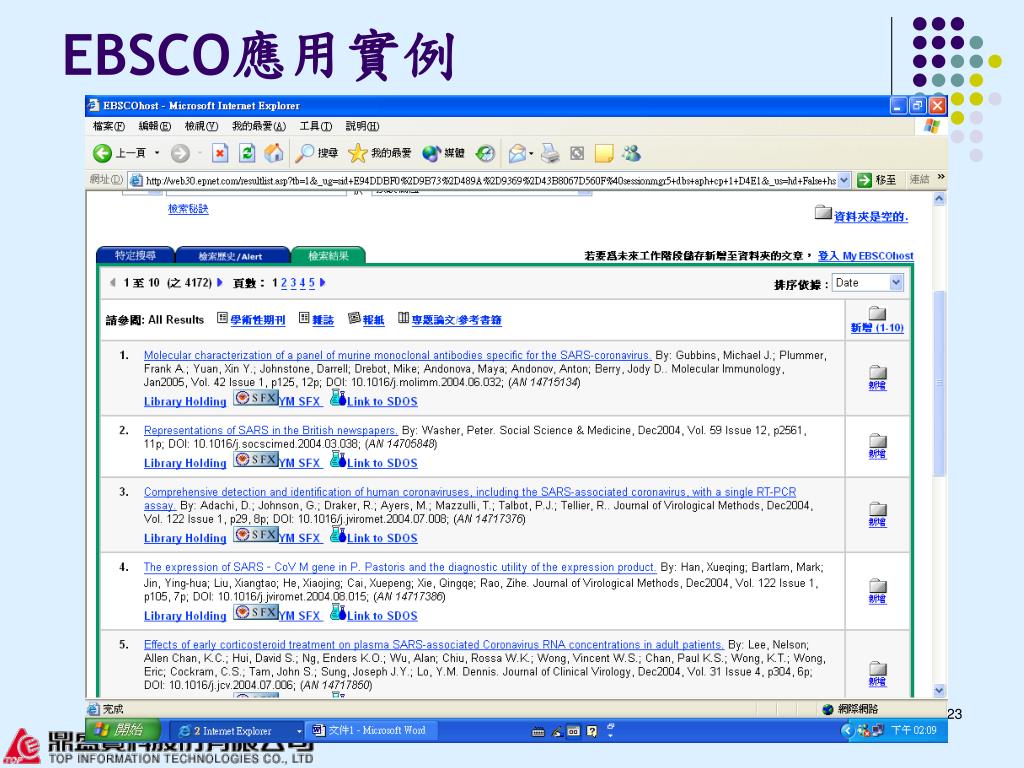
Task: Open the History clock icon
Action: [x=485, y=153]
